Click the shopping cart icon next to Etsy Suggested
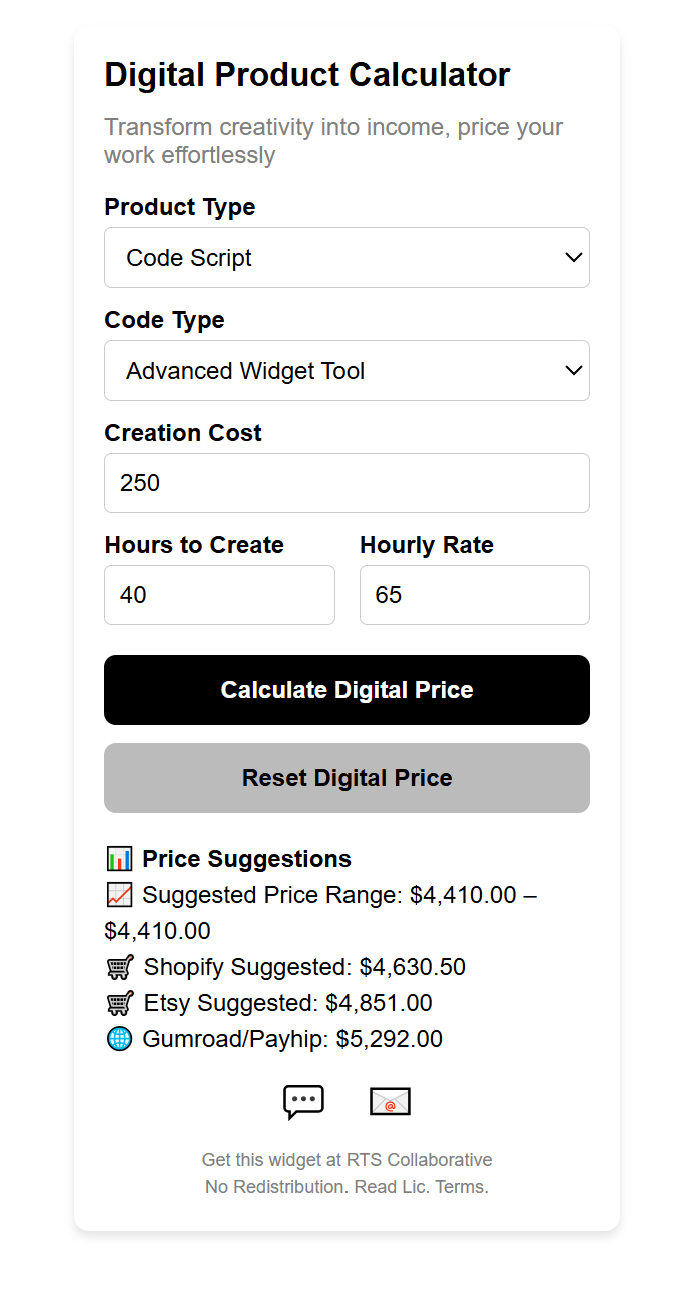 (x=120, y=1003)
